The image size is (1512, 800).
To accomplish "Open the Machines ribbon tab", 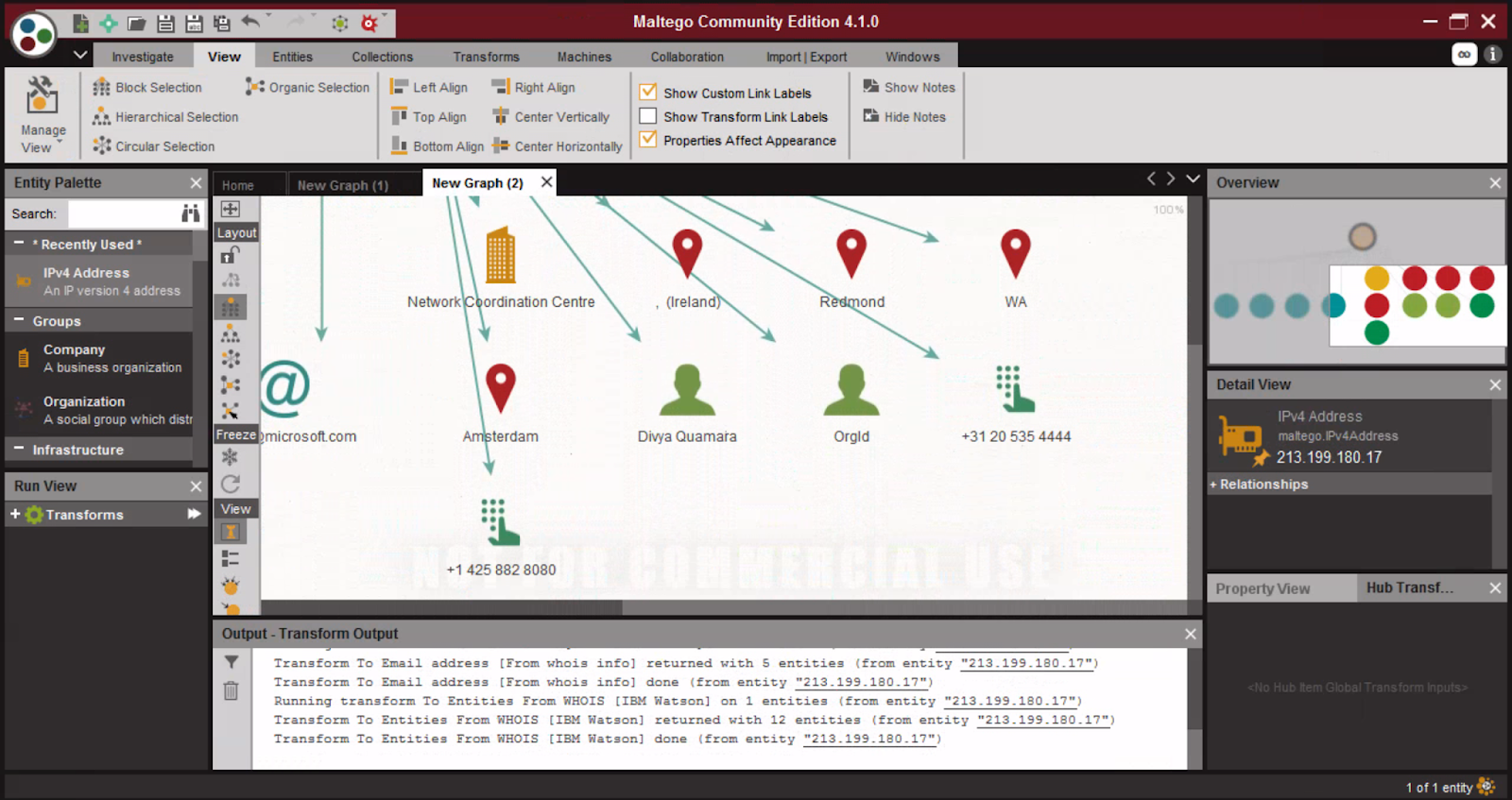I will pyautogui.click(x=584, y=57).
